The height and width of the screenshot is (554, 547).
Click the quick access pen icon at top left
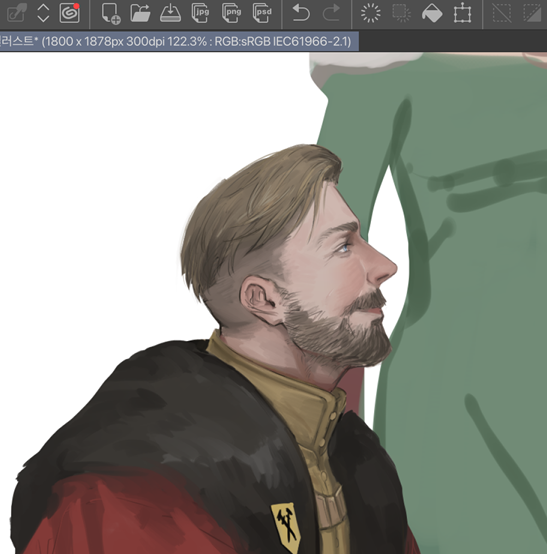[x=17, y=13]
